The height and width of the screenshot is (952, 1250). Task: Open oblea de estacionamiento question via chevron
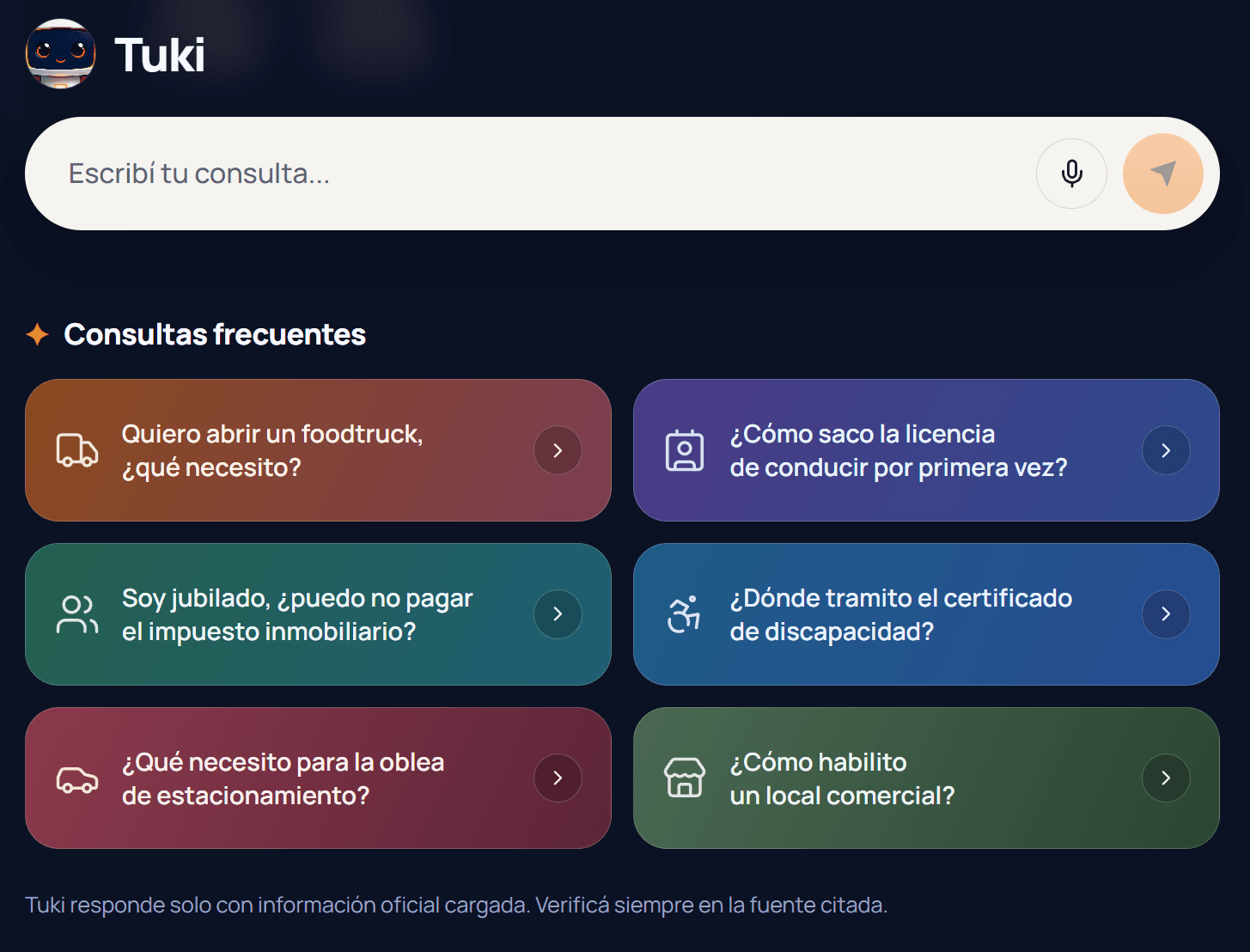pos(558,778)
